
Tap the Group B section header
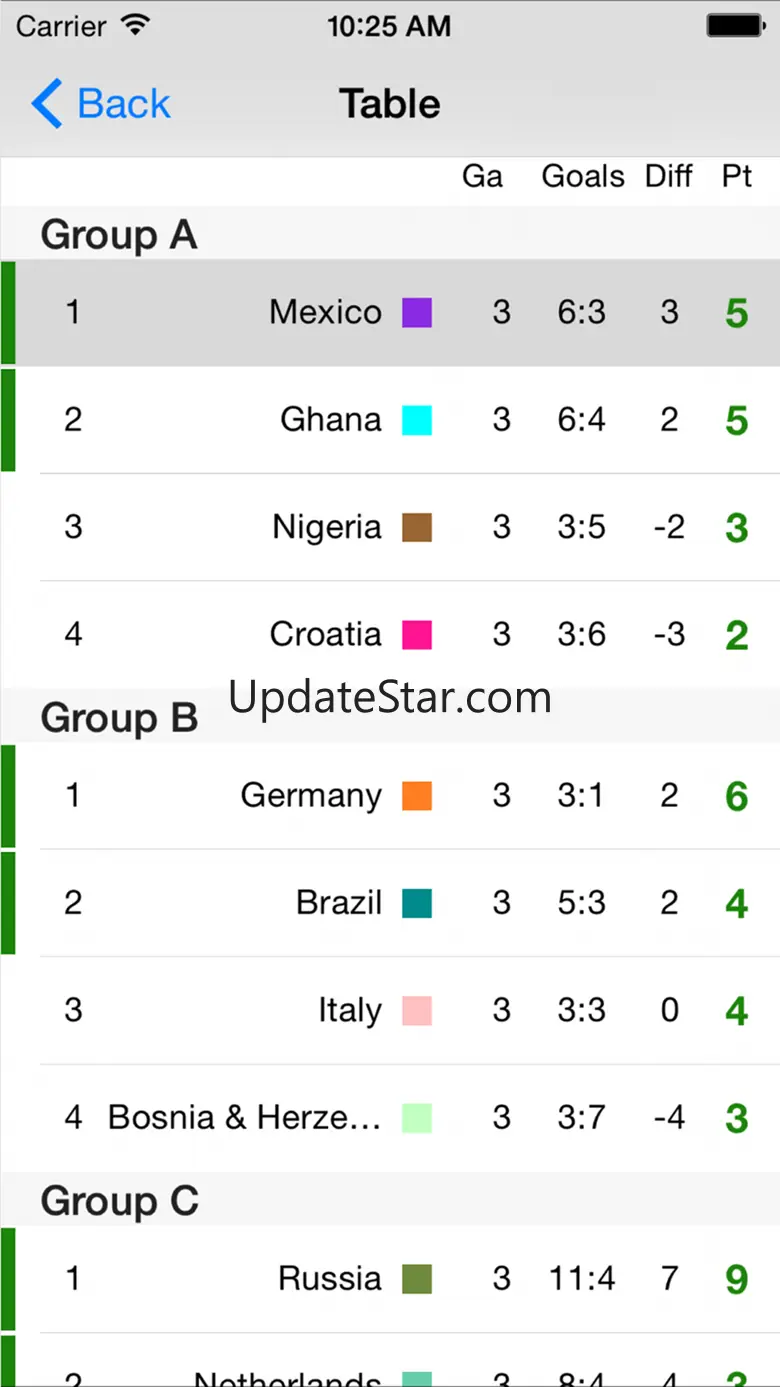tap(119, 718)
